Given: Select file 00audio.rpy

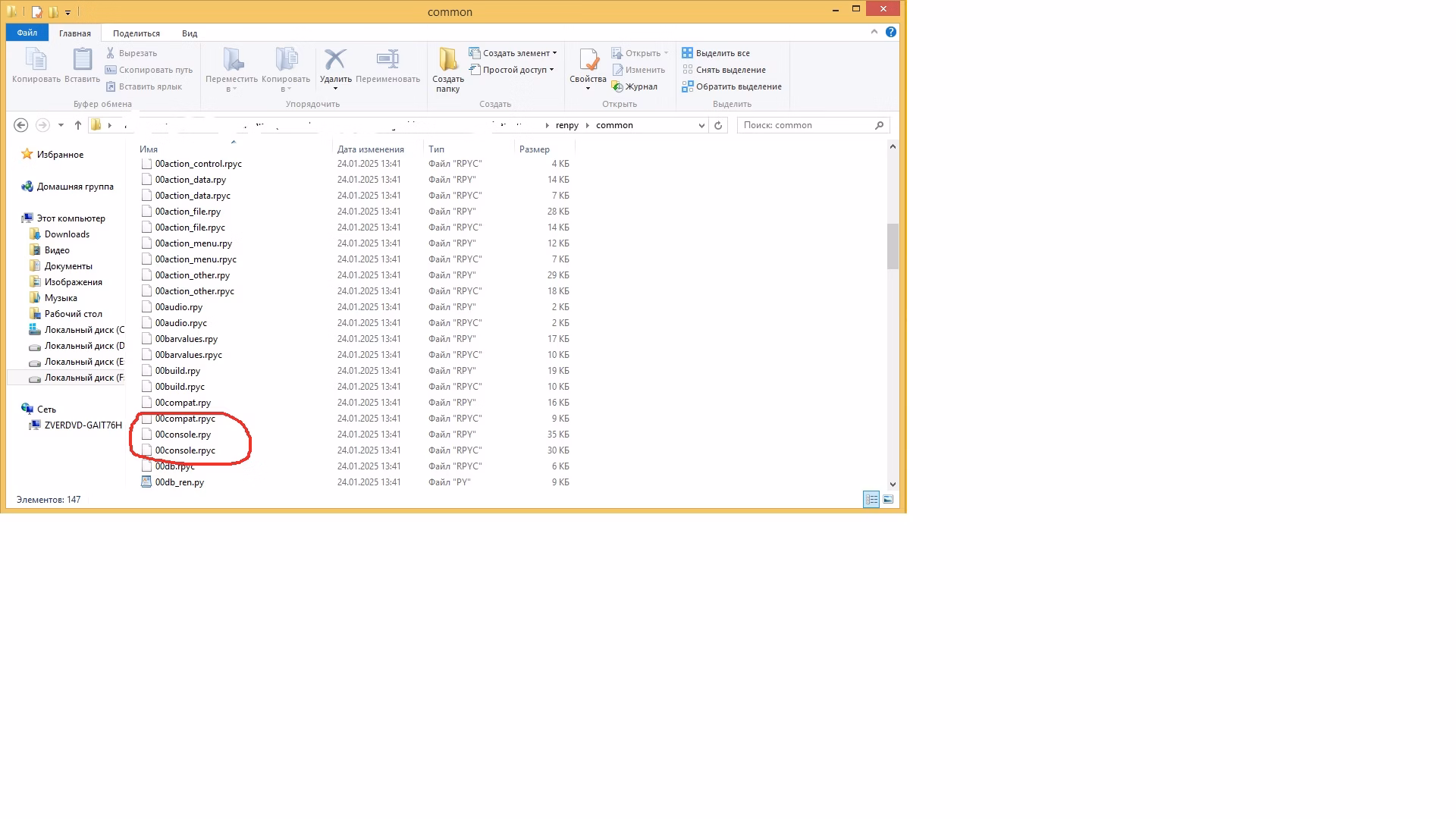Looking at the screenshot, I should (179, 307).
